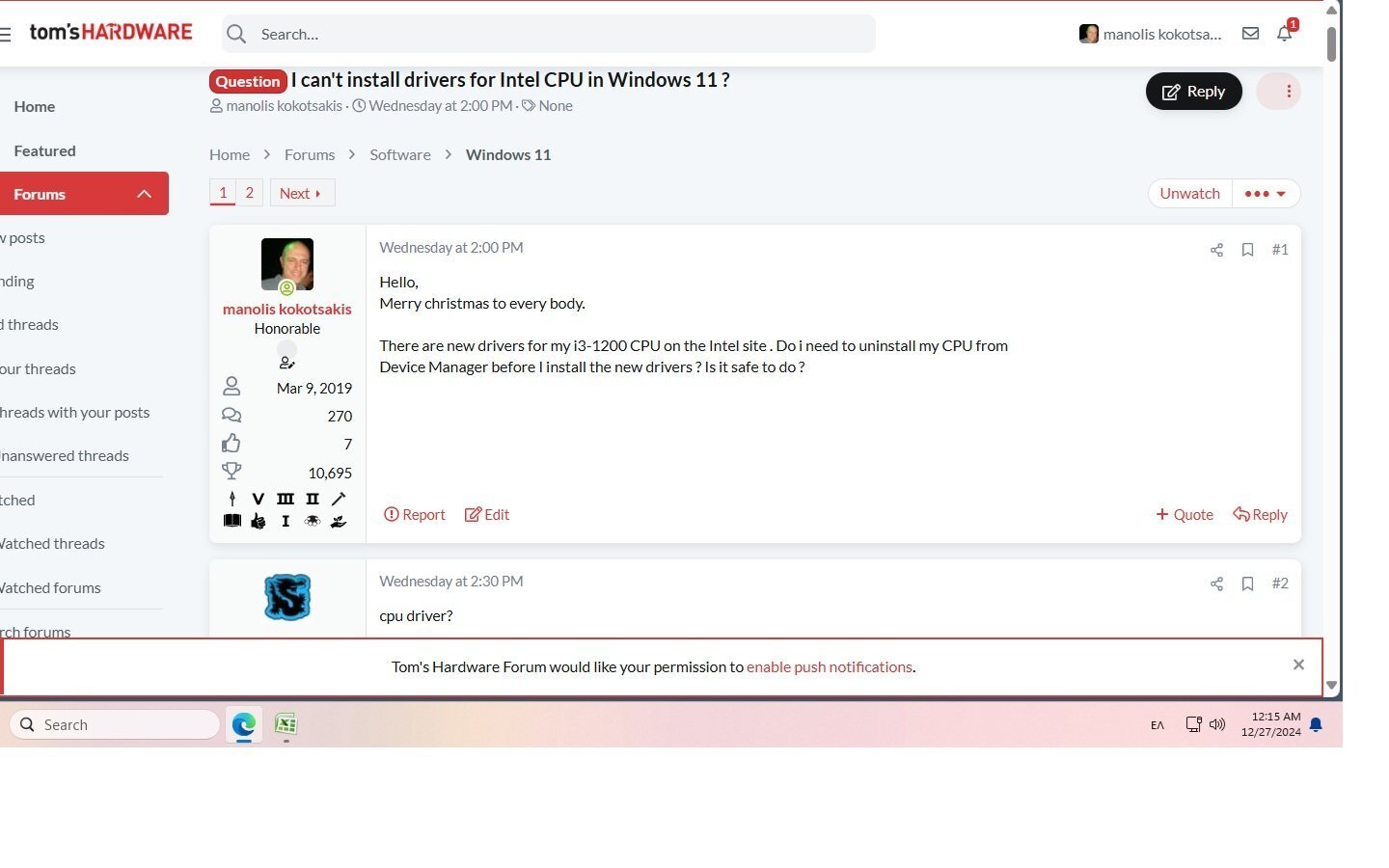Viewport: 1389px width, 868px height.
Task: Open the taskbar clock showing 12:15 AM
Action: pyautogui.click(x=1271, y=724)
